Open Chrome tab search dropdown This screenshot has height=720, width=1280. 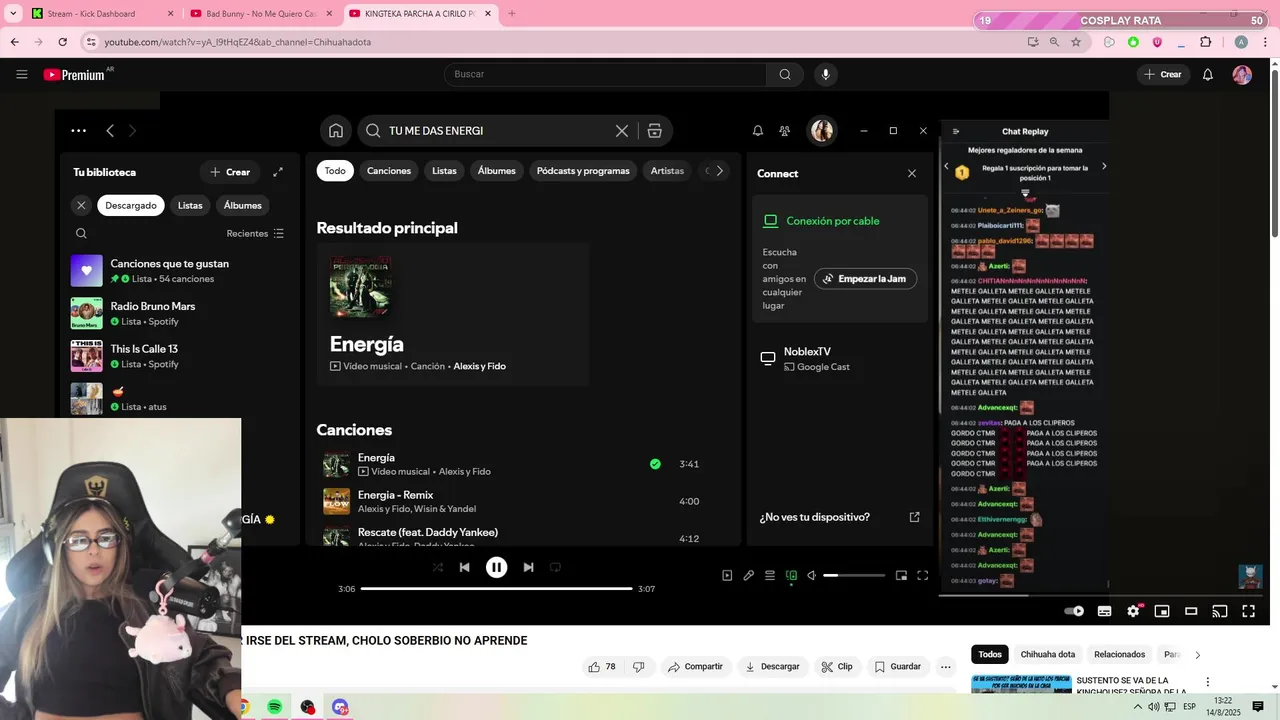[x=14, y=14]
